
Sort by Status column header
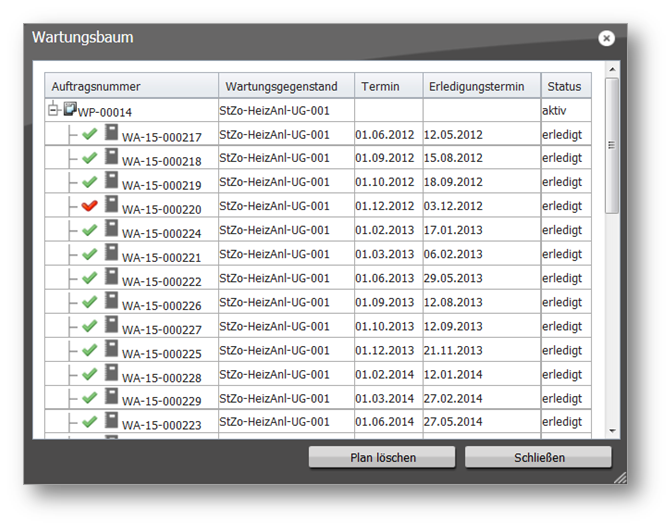[x=566, y=86]
